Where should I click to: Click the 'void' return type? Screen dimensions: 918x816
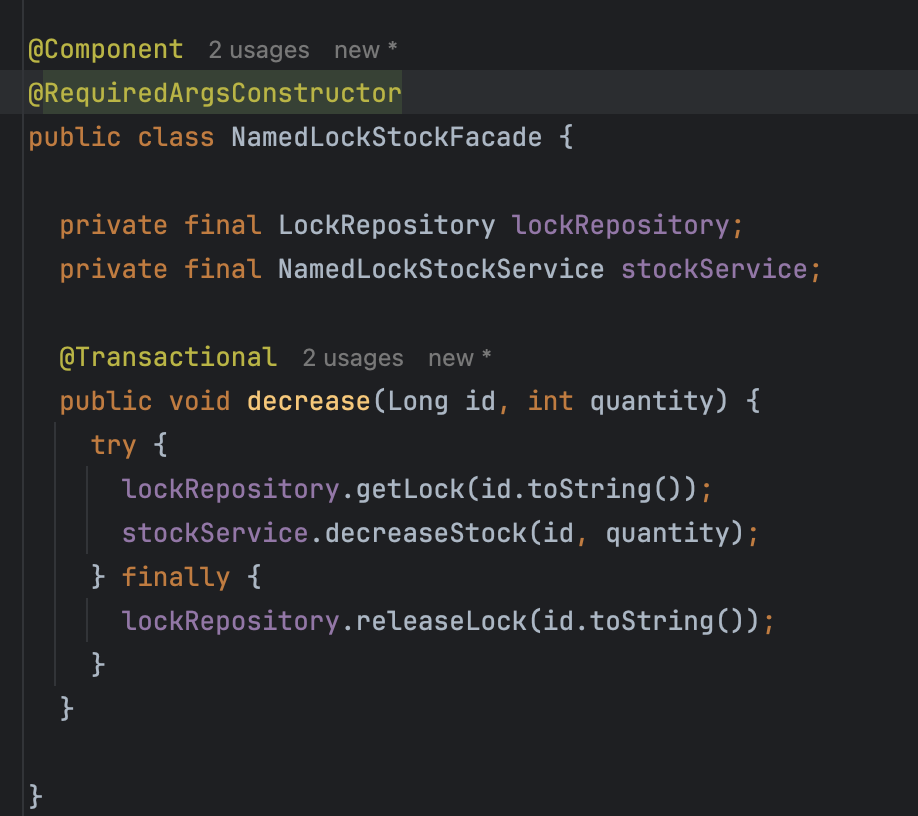[199, 401]
